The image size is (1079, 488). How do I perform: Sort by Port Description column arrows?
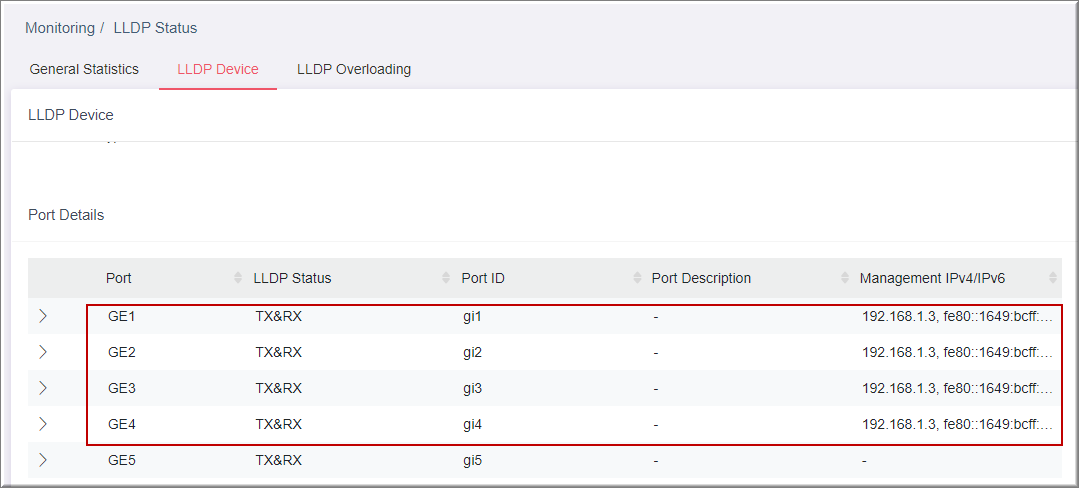(845, 278)
